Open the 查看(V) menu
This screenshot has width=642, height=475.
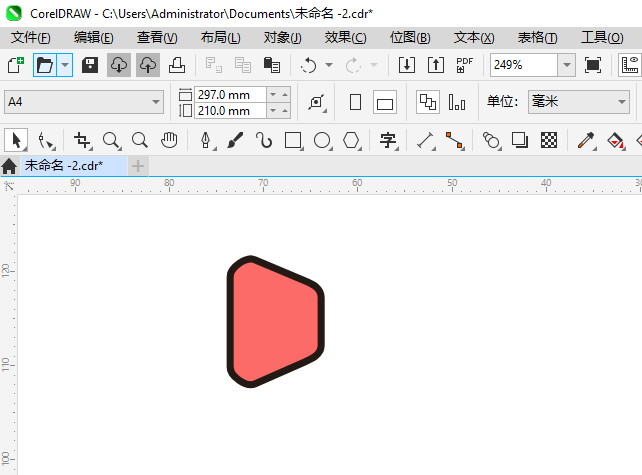click(x=157, y=38)
